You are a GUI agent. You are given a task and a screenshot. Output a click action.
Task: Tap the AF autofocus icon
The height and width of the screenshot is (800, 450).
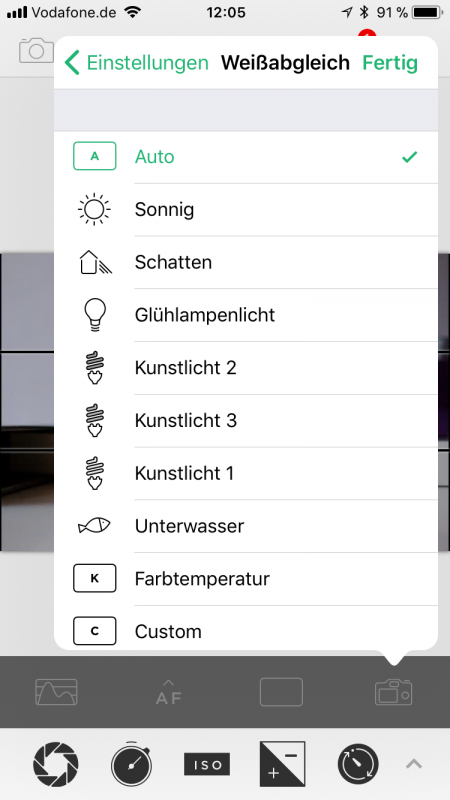pos(169,692)
